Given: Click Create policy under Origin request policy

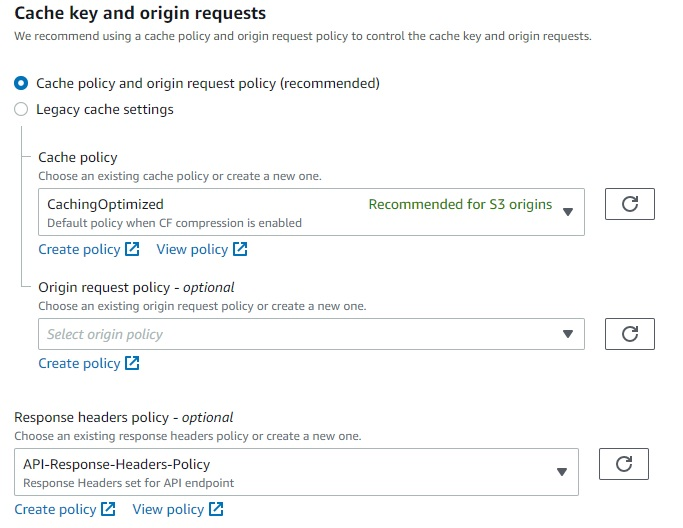Looking at the screenshot, I should pyautogui.click(x=79, y=363).
